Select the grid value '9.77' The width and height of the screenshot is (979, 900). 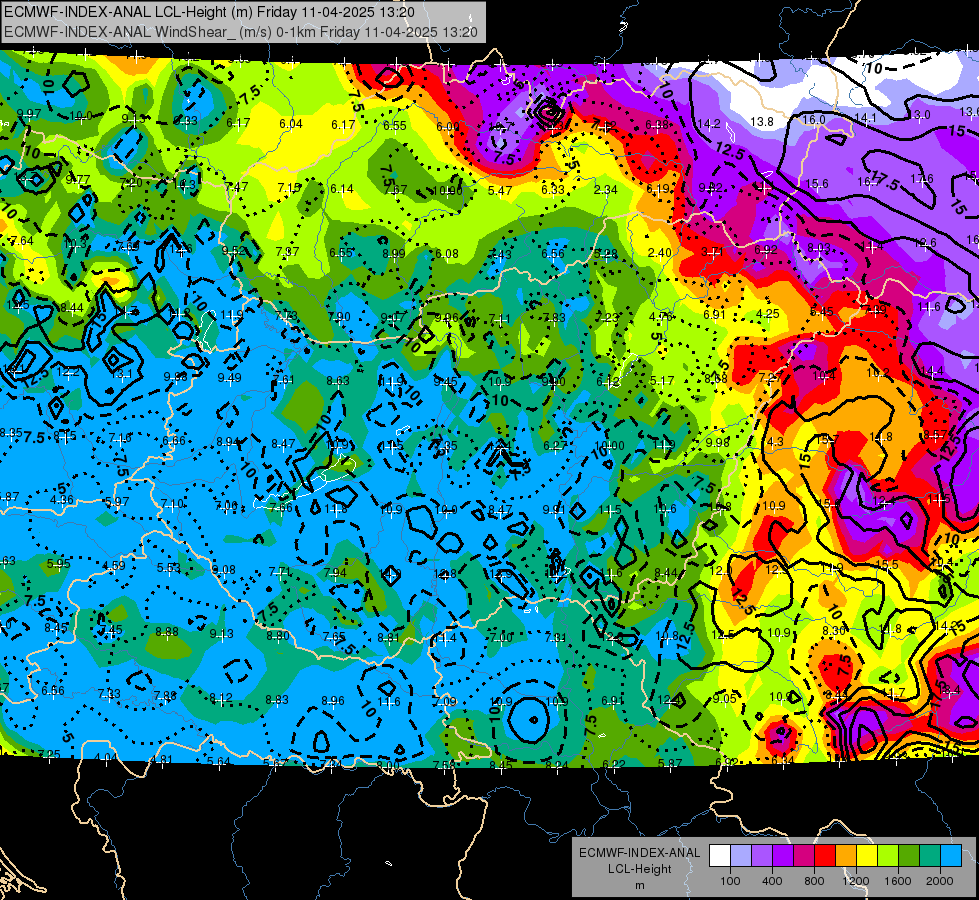click(x=77, y=180)
